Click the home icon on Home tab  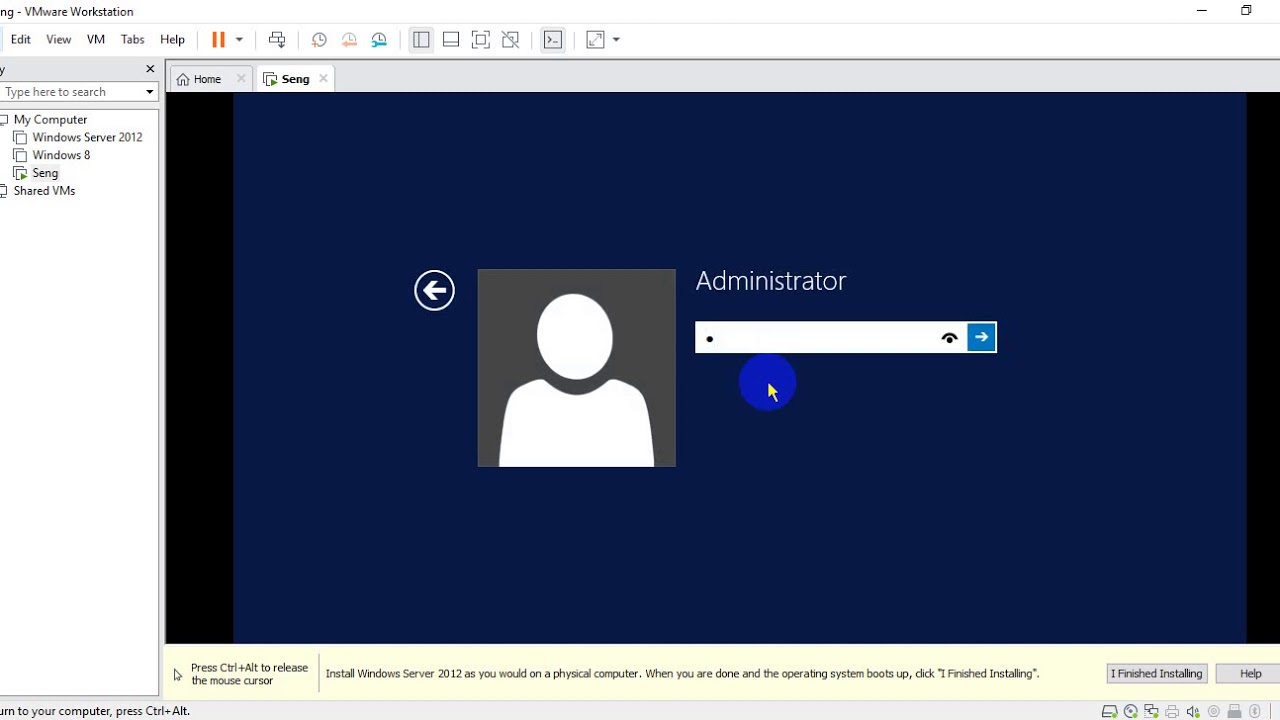(x=183, y=80)
